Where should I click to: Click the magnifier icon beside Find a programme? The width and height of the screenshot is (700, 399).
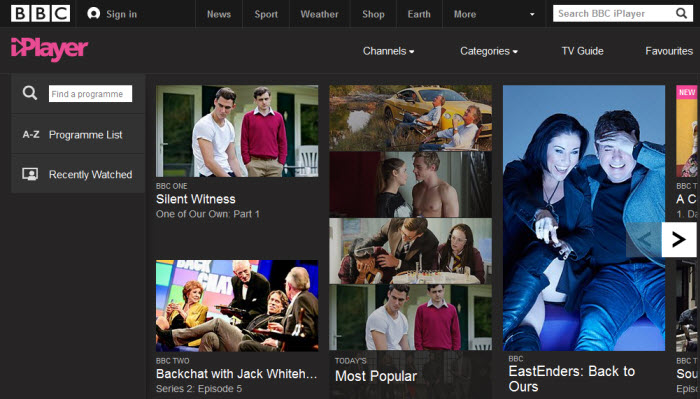(30, 93)
